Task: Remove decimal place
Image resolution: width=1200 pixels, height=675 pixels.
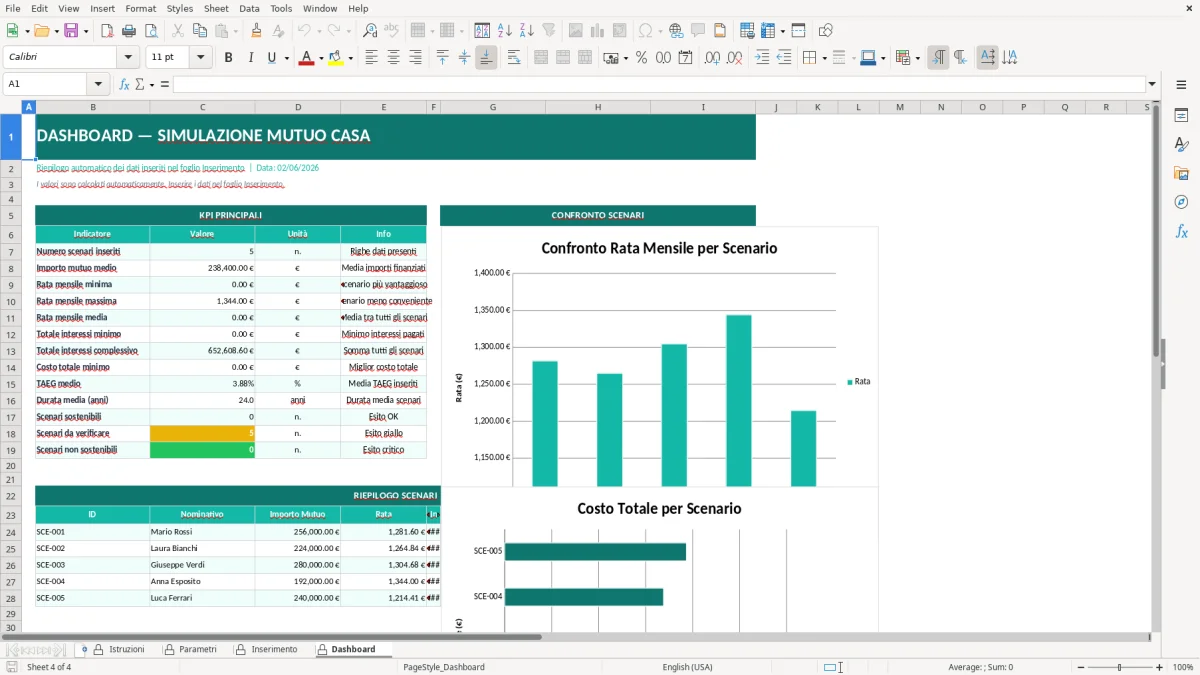Action: [x=735, y=58]
